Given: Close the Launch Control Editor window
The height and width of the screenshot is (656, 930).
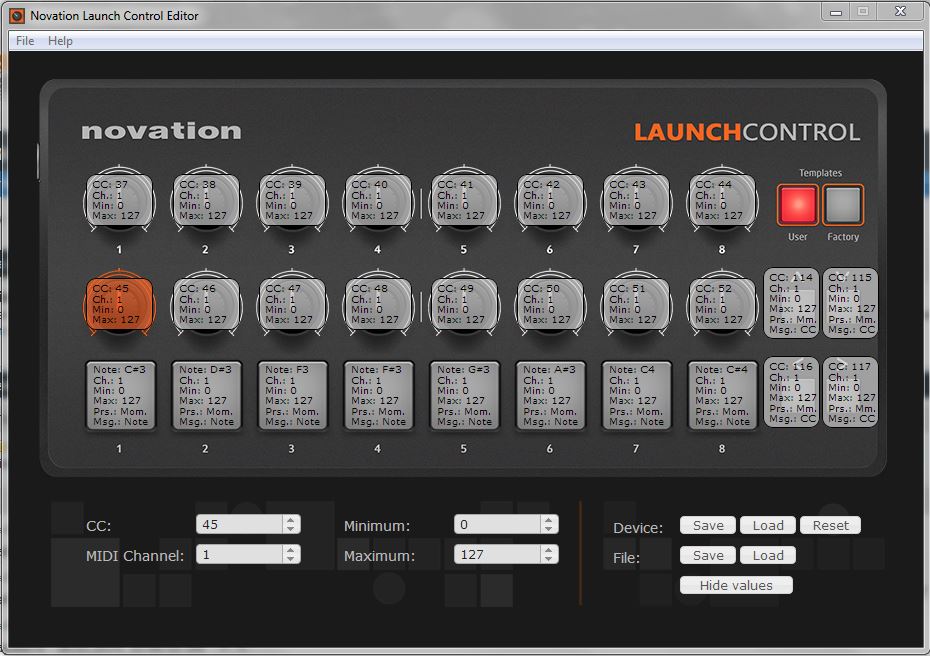Looking at the screenshot, I should tap(900, 12).
